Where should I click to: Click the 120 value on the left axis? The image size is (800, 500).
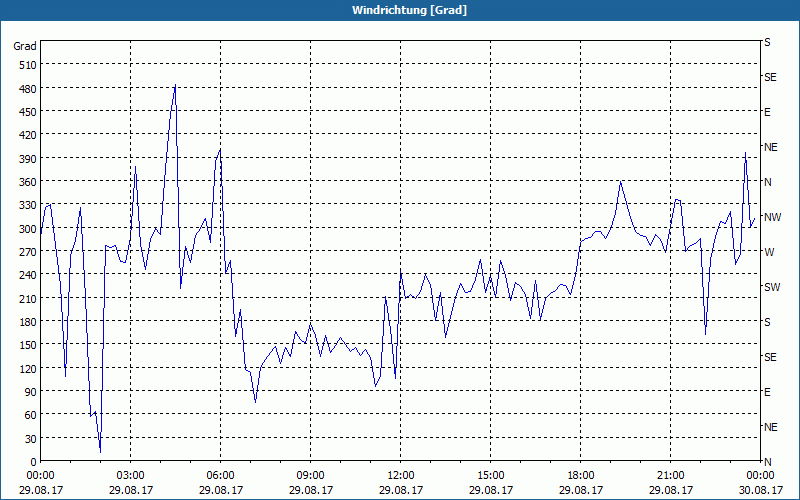pos(28,368)
